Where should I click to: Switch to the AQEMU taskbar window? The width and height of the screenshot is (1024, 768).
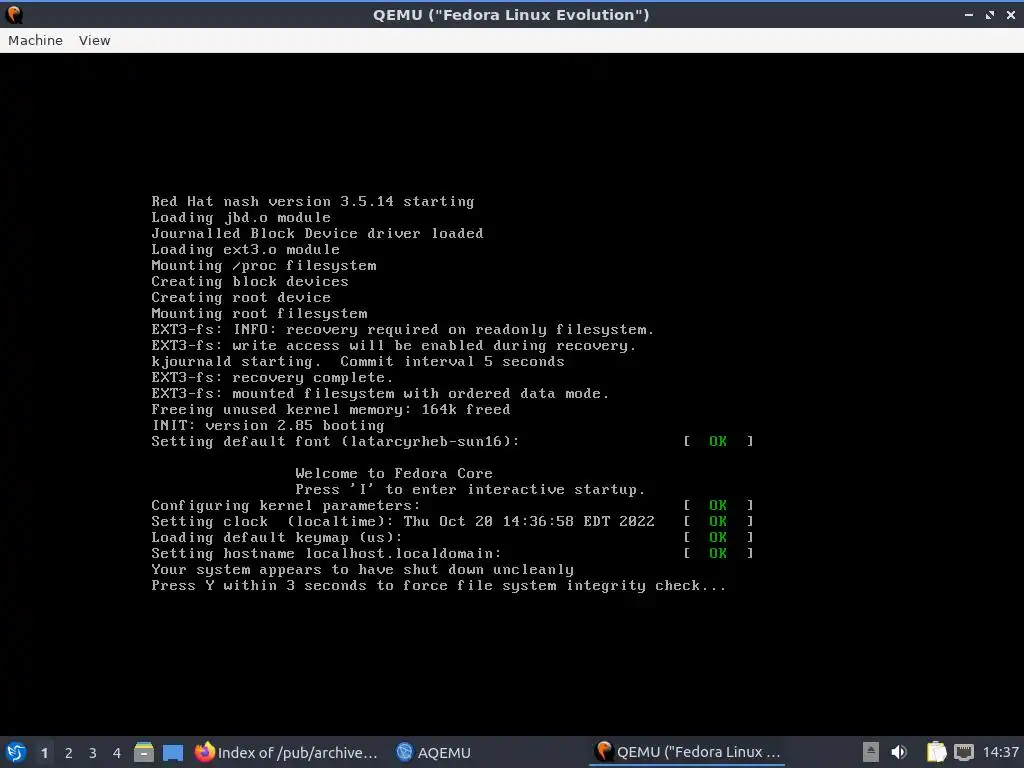pyautogui.click(x=434, y=752)
